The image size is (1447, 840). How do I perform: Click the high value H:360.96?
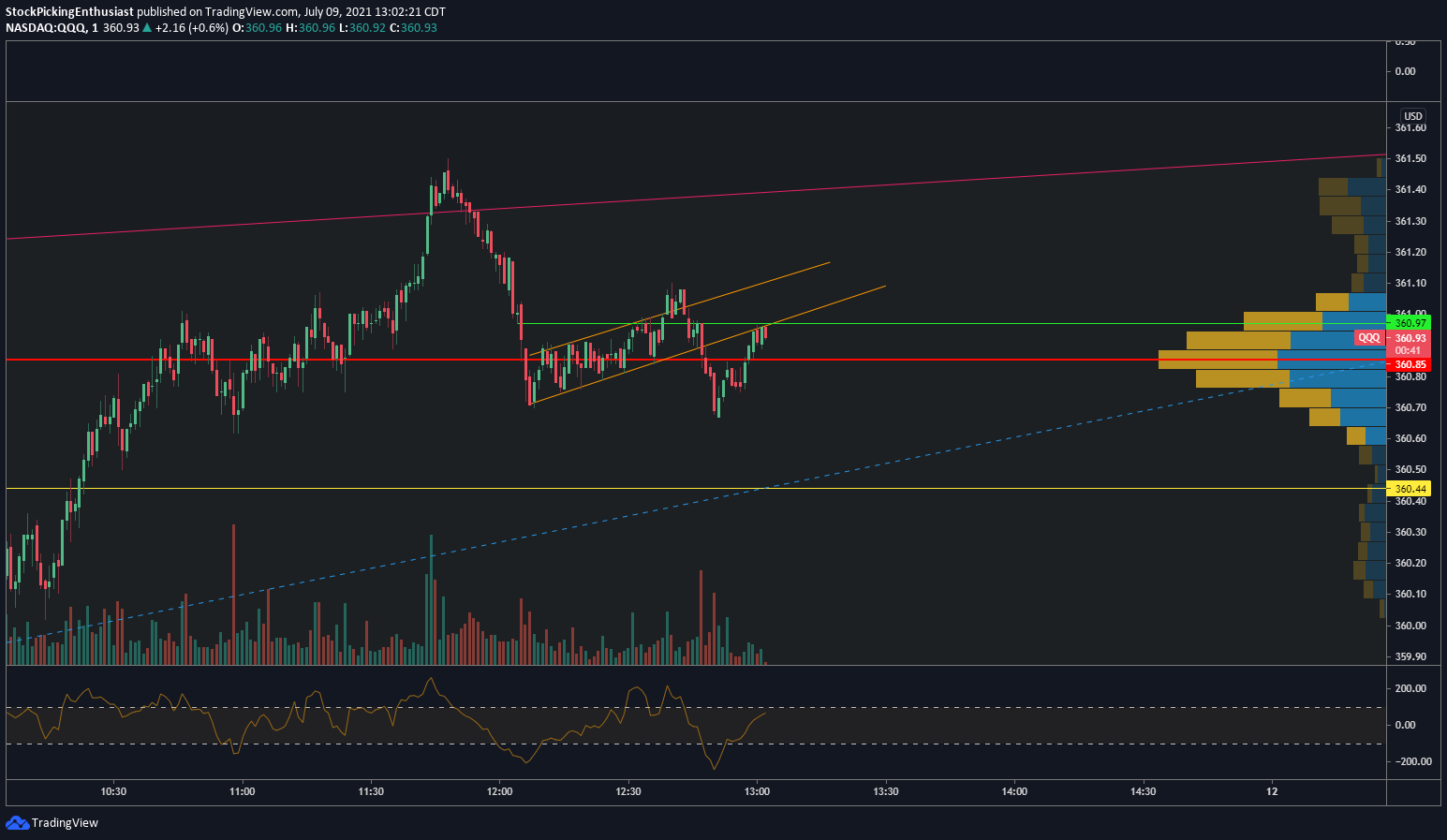(x=311, y=28)
